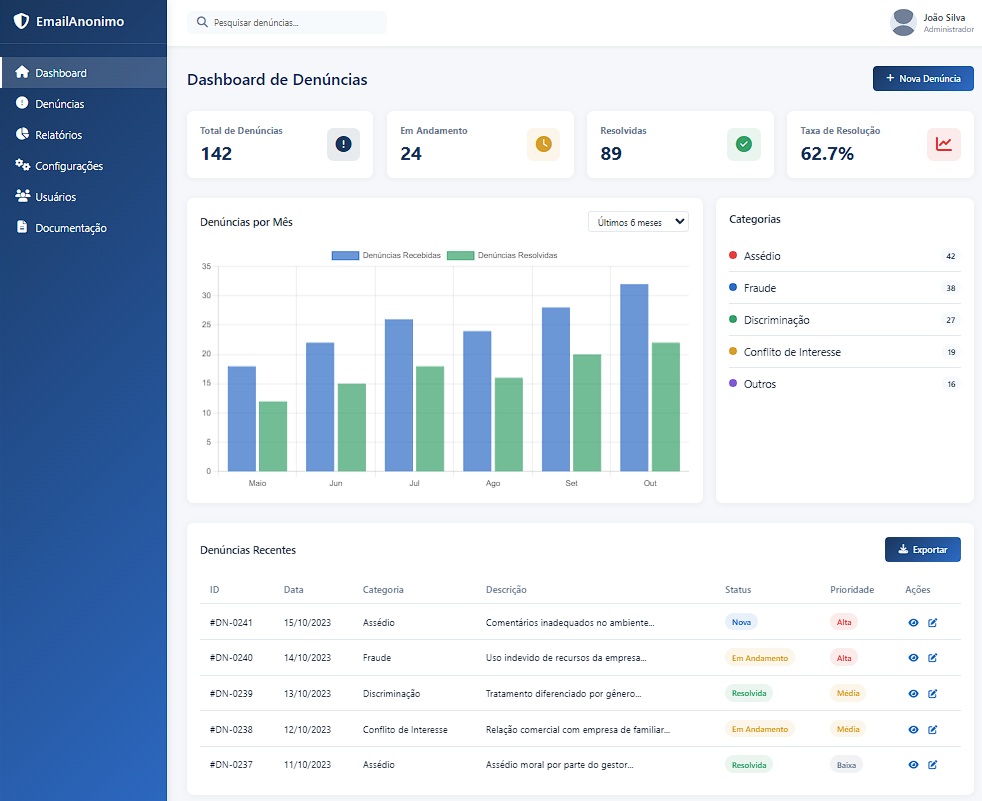Viewport: 982px width, 801px height.
Task: Click the EmailAnonimo shield logo icon
Action: coord(20,21)
